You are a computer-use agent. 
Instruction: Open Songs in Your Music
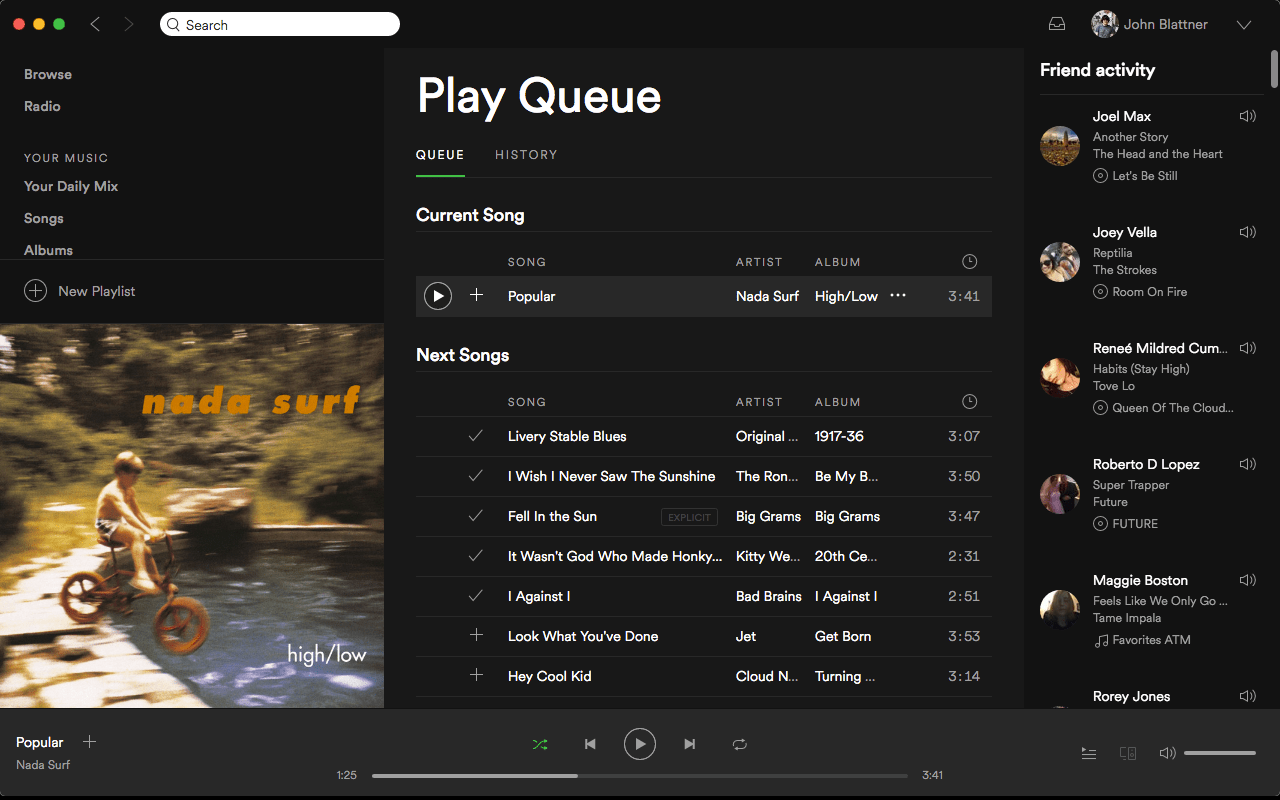click(44, 218)
